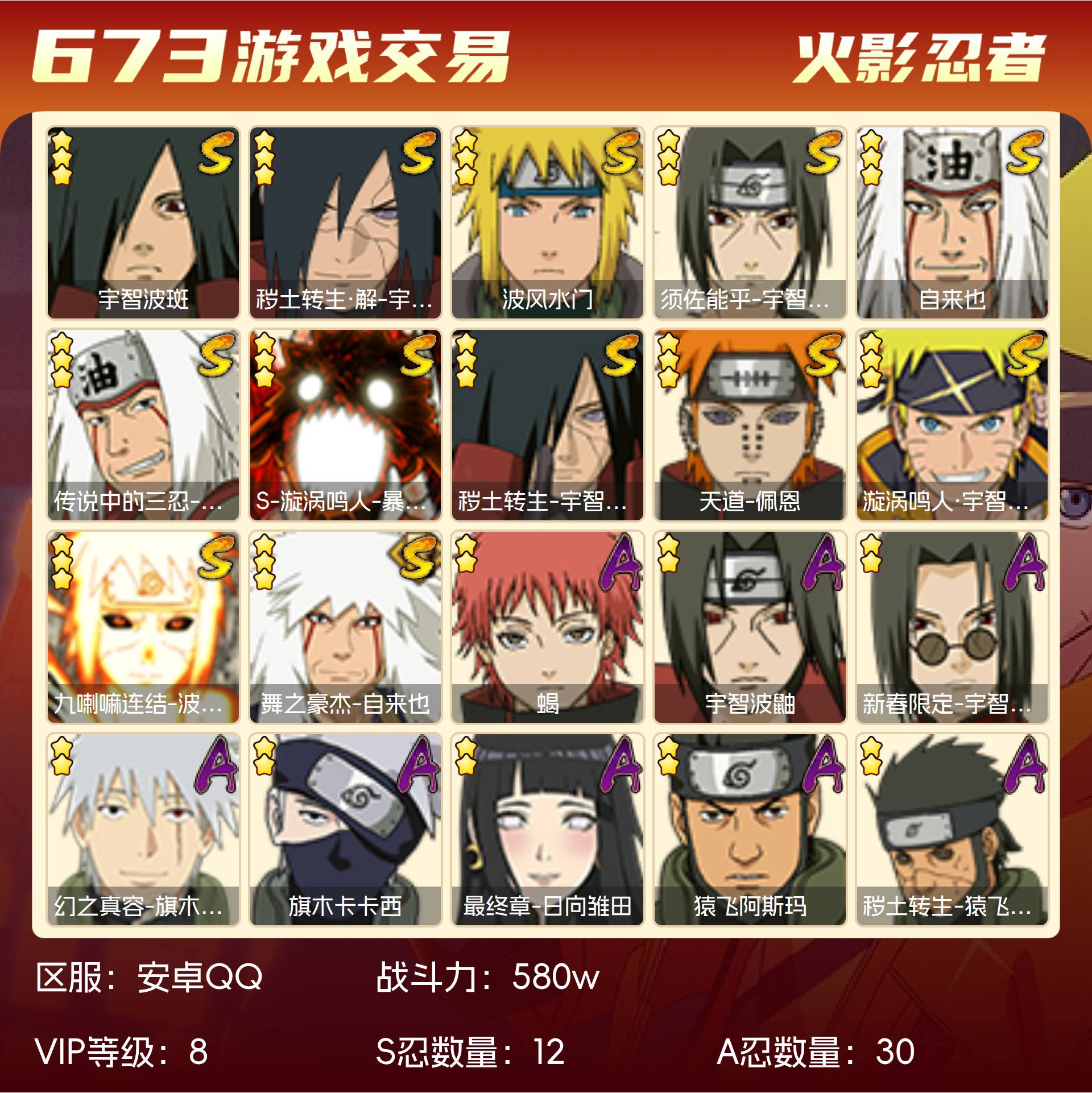Click the 673游戏交易 logo title
Viewport: 1092px width, 1093px height.
270,56
